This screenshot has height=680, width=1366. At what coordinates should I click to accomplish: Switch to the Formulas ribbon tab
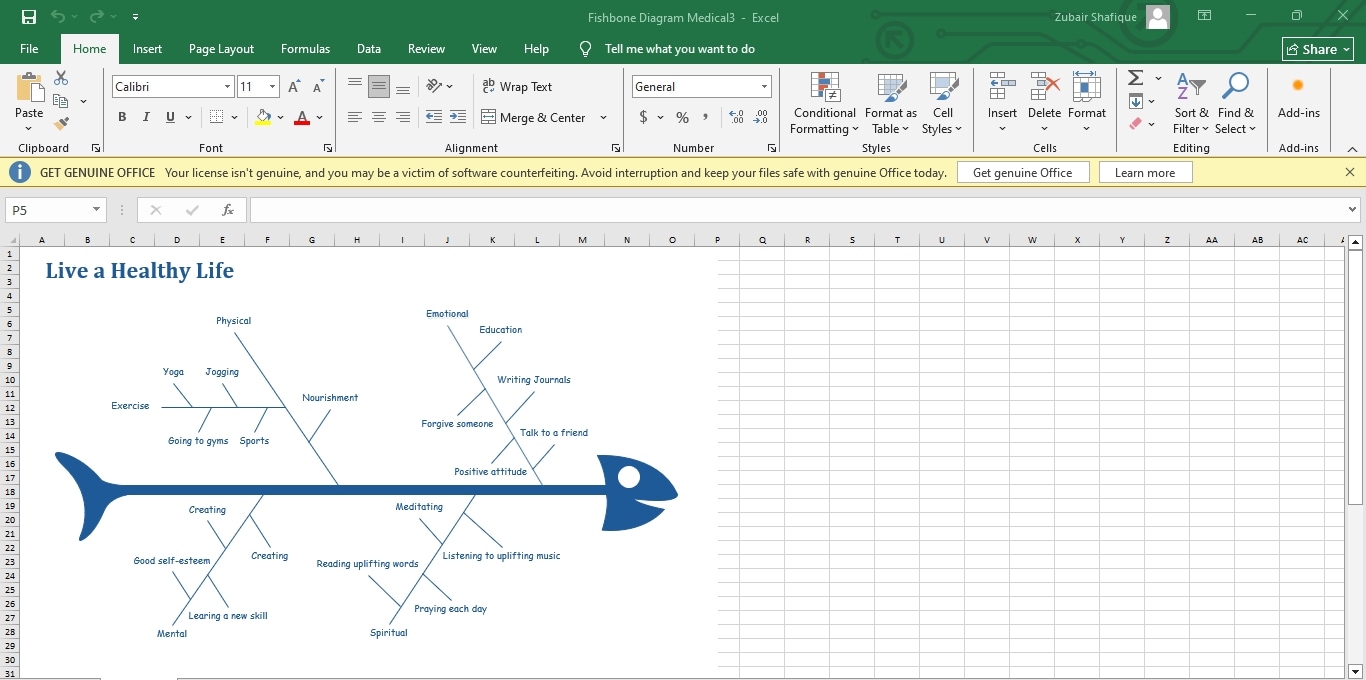click(x=305, y=48)
